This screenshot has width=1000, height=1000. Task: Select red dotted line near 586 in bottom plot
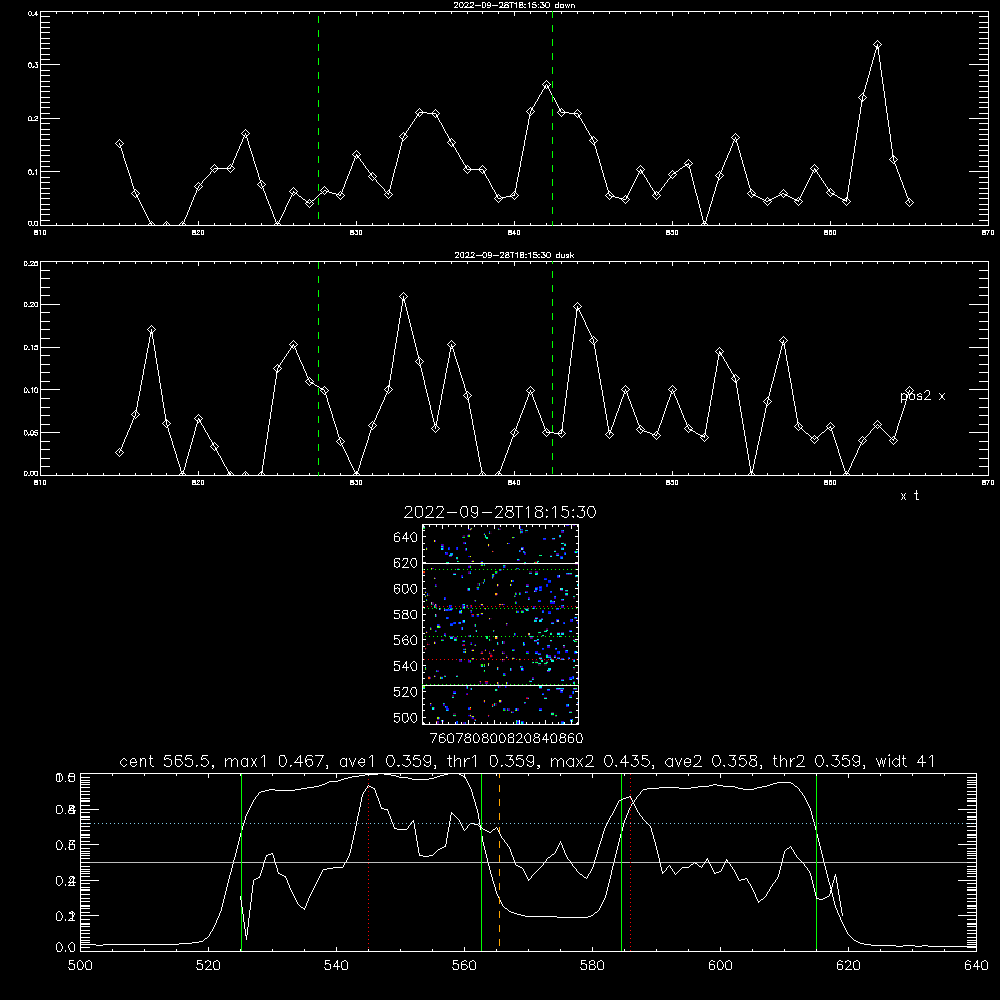(x=631, y=861)
